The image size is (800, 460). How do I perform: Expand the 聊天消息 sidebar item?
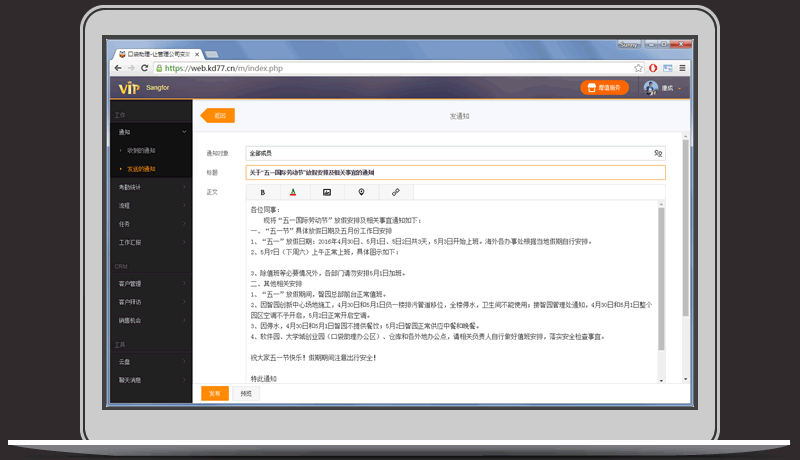184,380
